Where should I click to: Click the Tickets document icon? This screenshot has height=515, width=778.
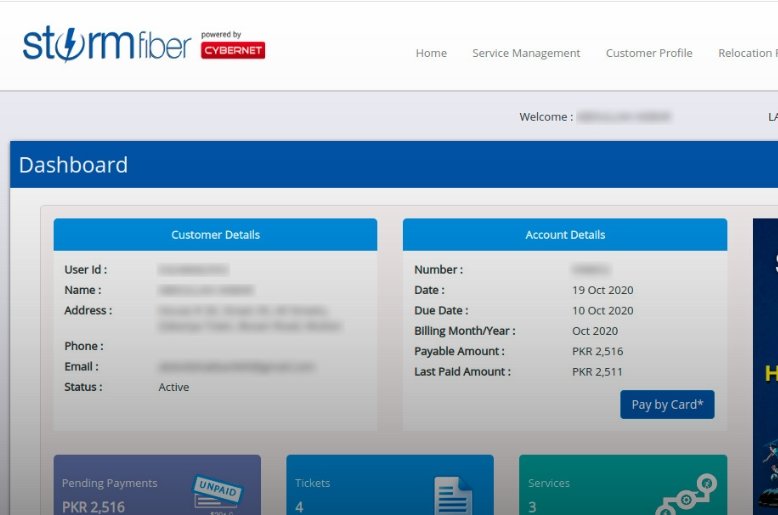pyautogui.click(x=453, y=495)
